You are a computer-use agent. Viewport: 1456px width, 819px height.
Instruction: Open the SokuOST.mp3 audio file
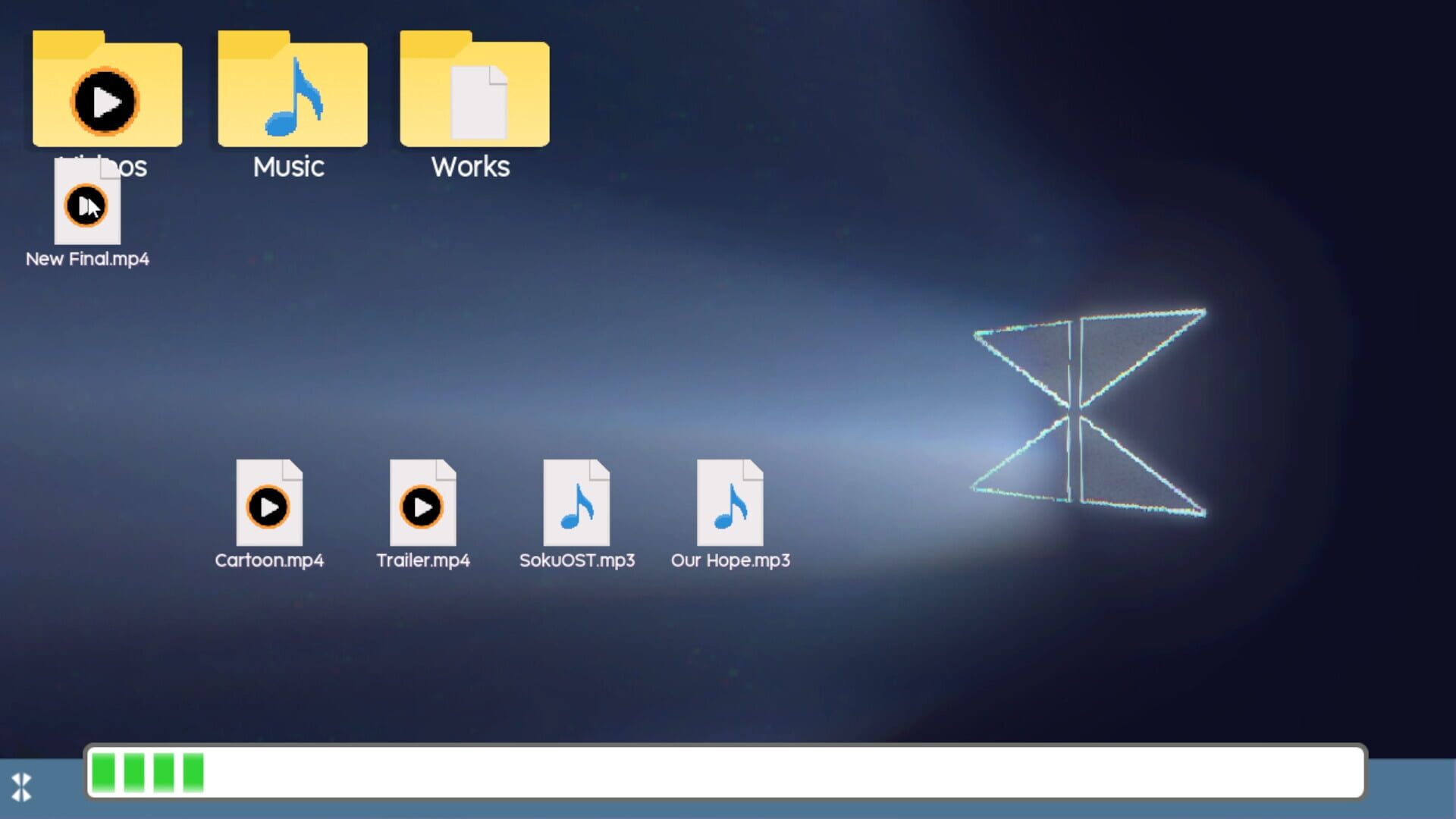[x=576, y=504]
